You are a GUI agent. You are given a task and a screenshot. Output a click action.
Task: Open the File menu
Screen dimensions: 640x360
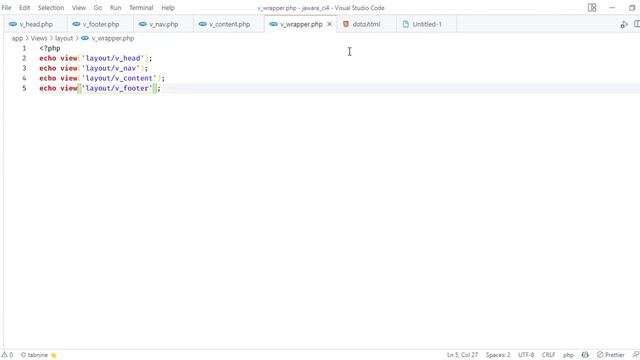(x=7, y=8)
